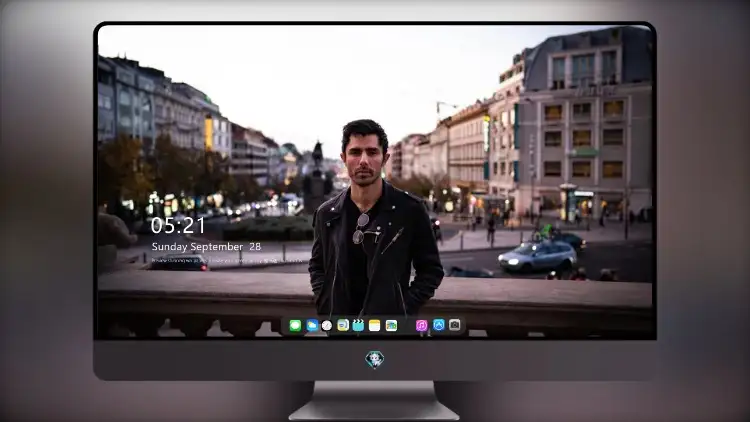Open the yellow document app in dock
Screen dimensions: 750x422
coord(343,326)
